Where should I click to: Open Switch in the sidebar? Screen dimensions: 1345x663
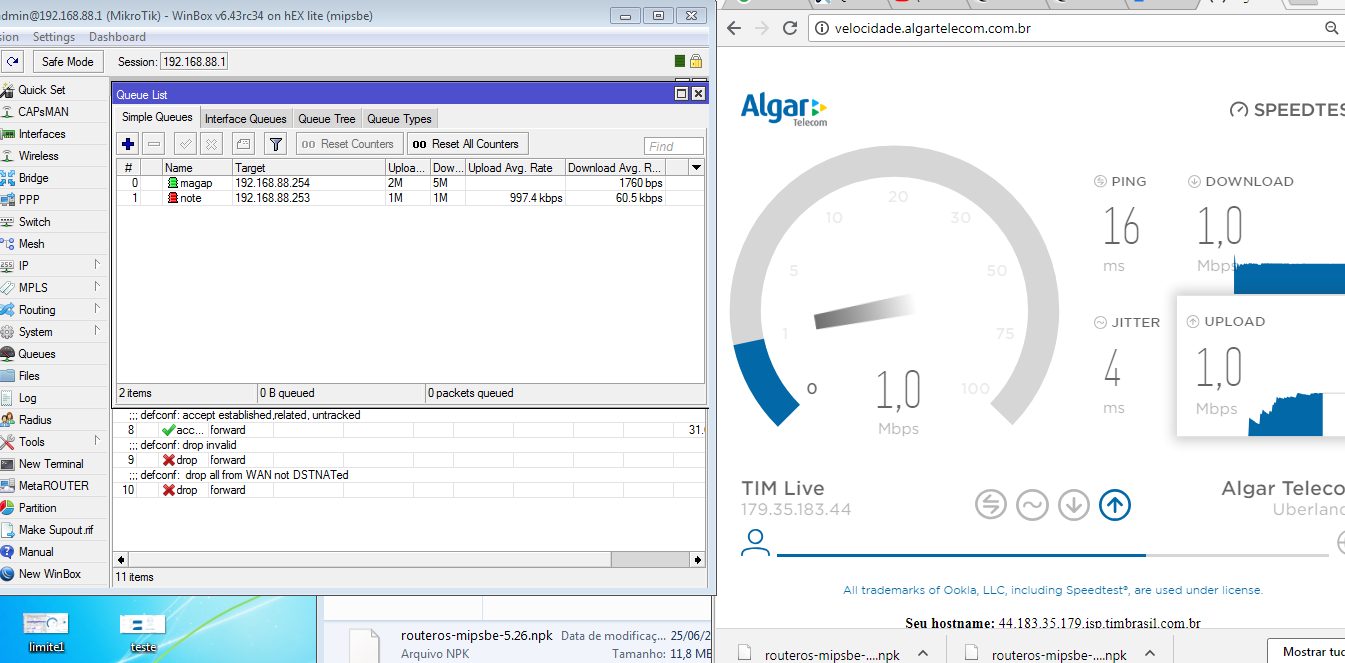(x=34, y=222)
